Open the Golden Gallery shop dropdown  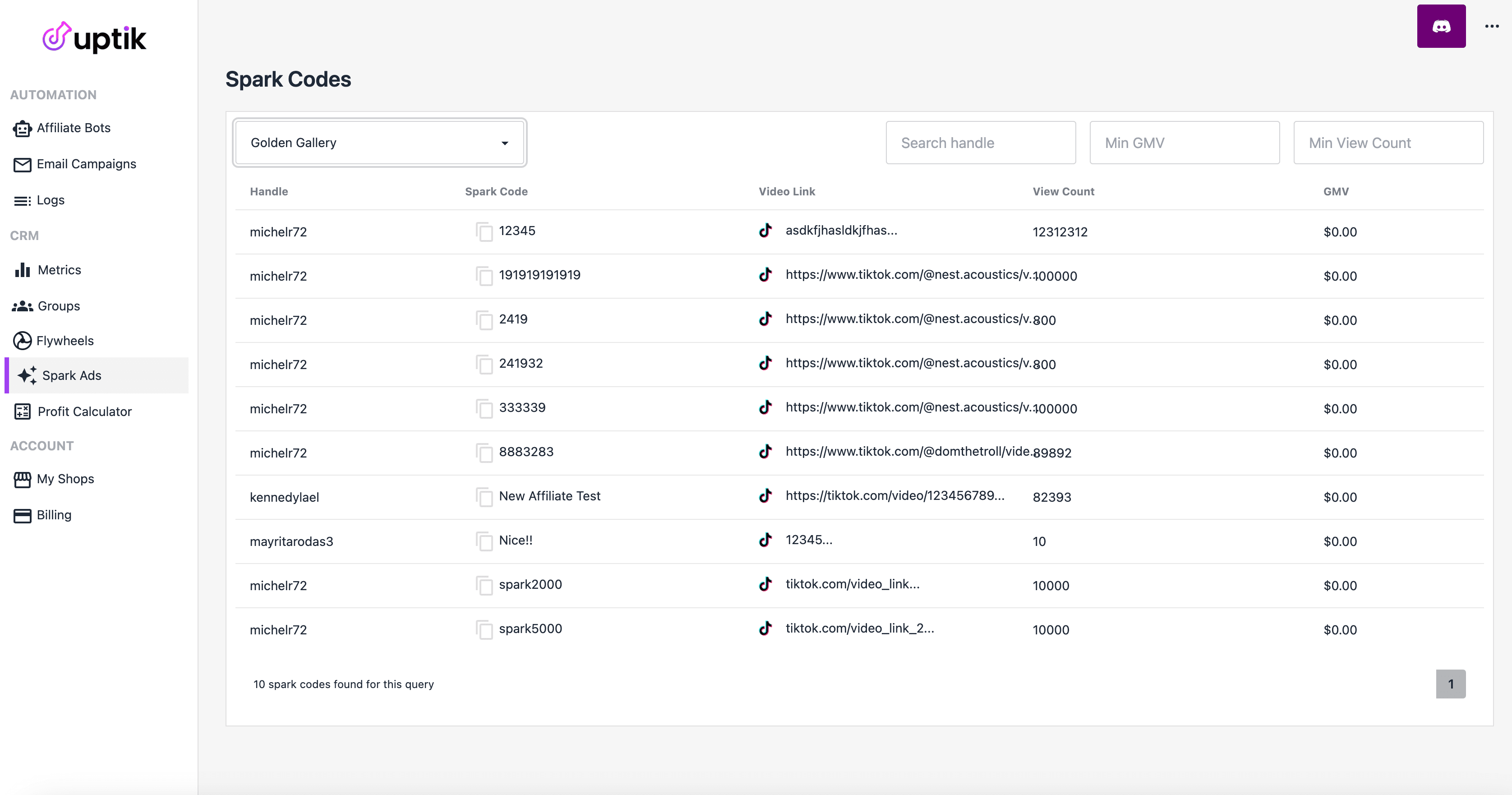tap(380, 143)
